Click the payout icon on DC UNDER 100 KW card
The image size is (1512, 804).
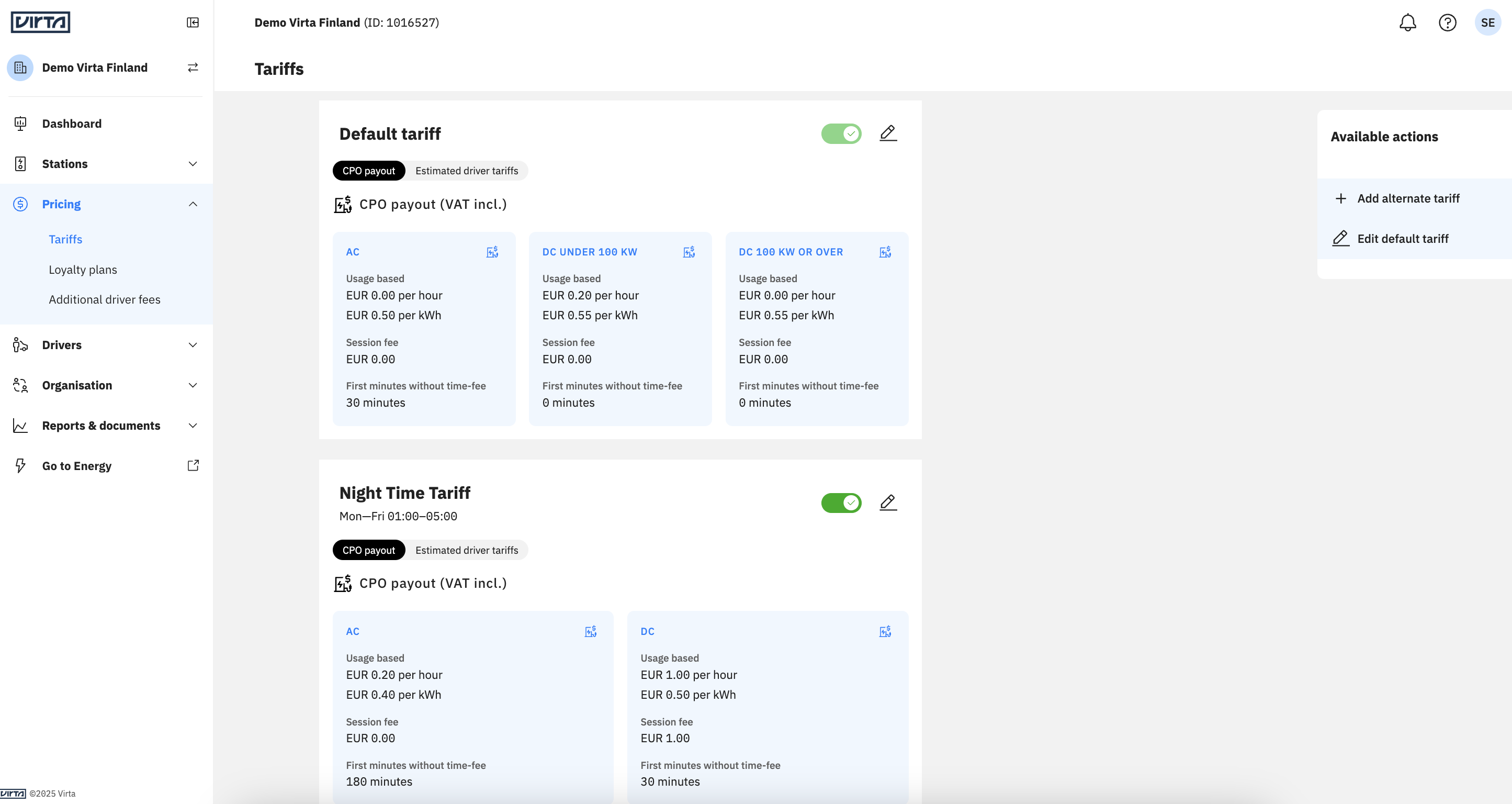[x=689, y=252]
